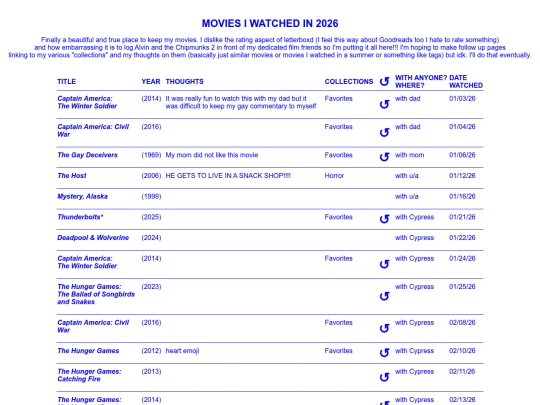Click the Horror collection in The Host row
This screenshot has height=405, width=540.
coord(334,176)
